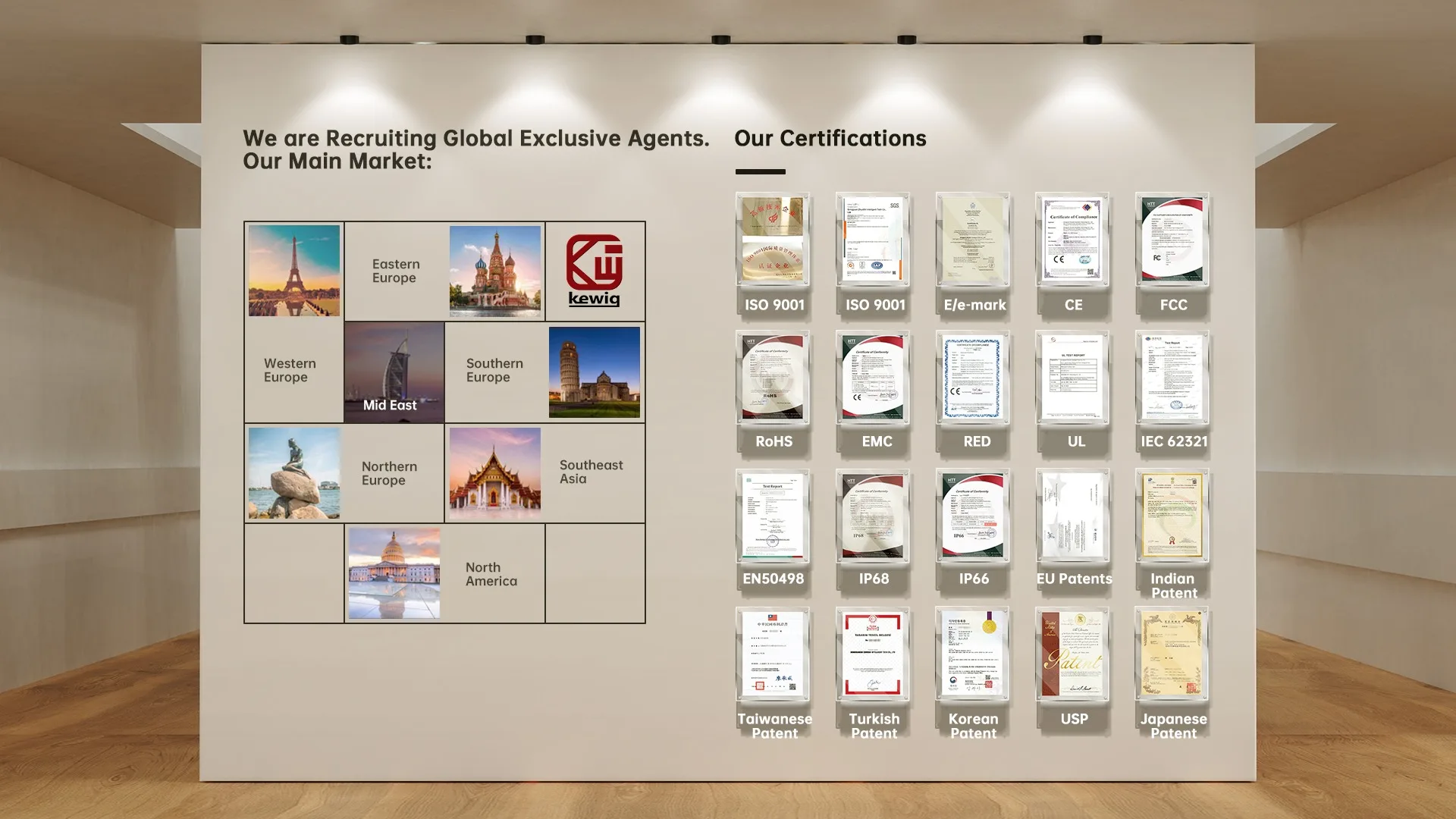Viewport: 1456px width, 819px height.
Task: View the FCC certificate document
Action: [1172, 240]
